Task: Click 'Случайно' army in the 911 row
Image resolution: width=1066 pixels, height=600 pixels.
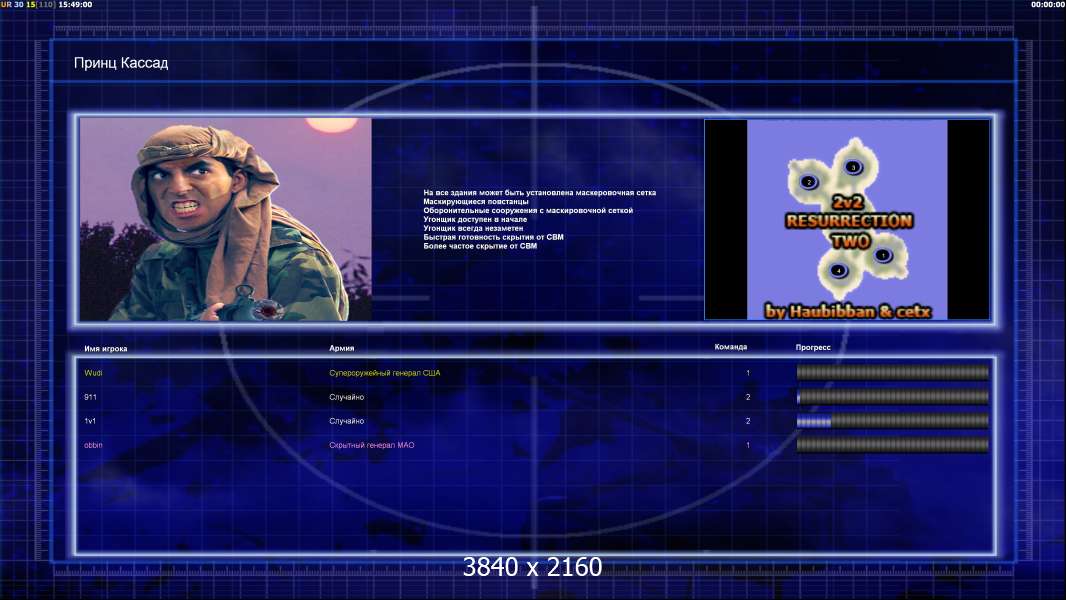Action: coord(347,397)
